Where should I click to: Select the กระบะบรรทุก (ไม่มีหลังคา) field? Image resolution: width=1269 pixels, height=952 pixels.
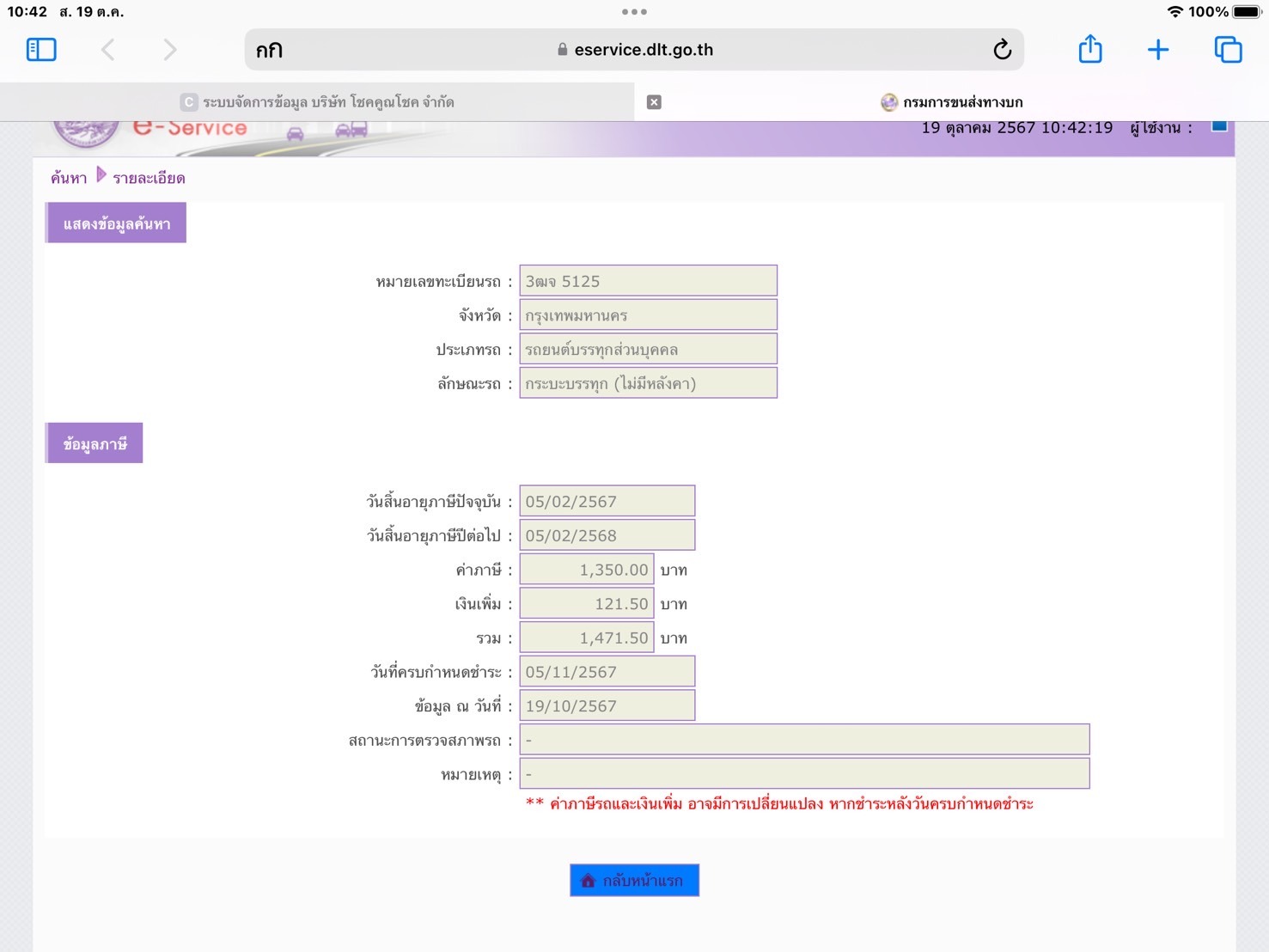pyautogui.click(x=648, y=383)
